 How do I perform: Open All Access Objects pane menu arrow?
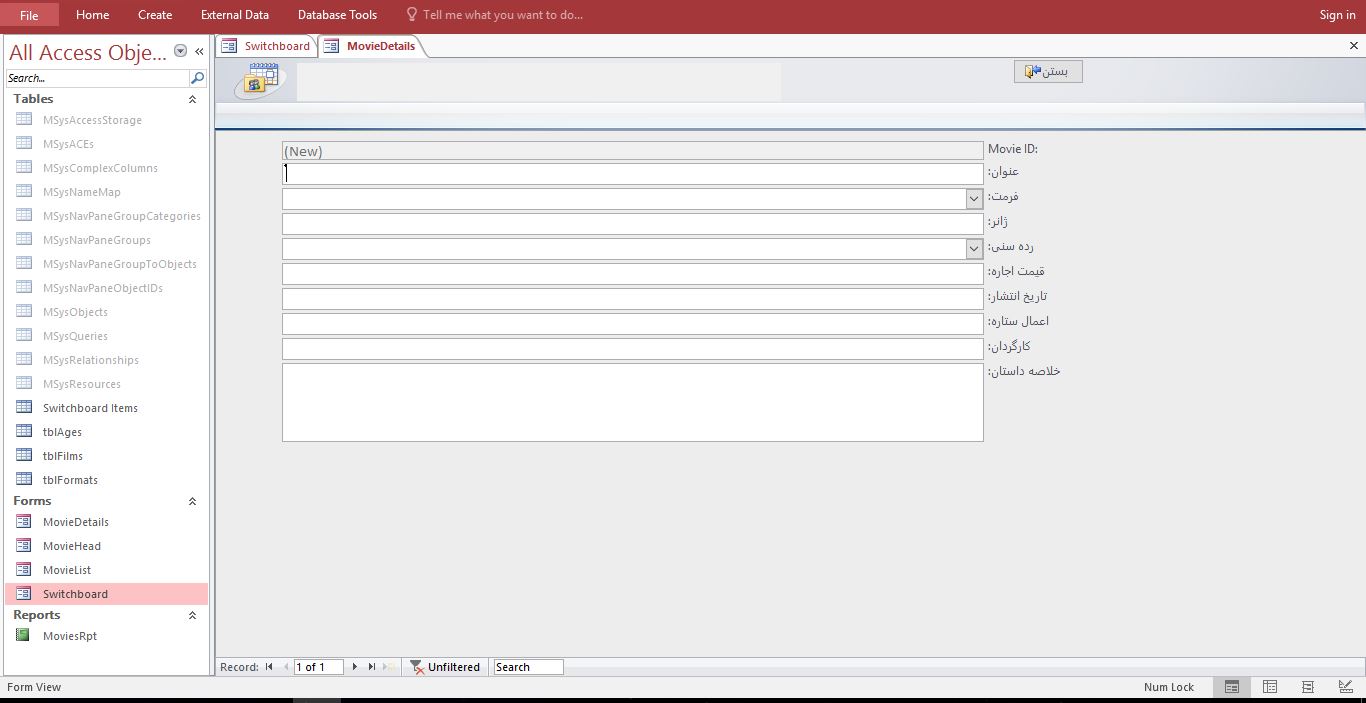click(180, 52)
